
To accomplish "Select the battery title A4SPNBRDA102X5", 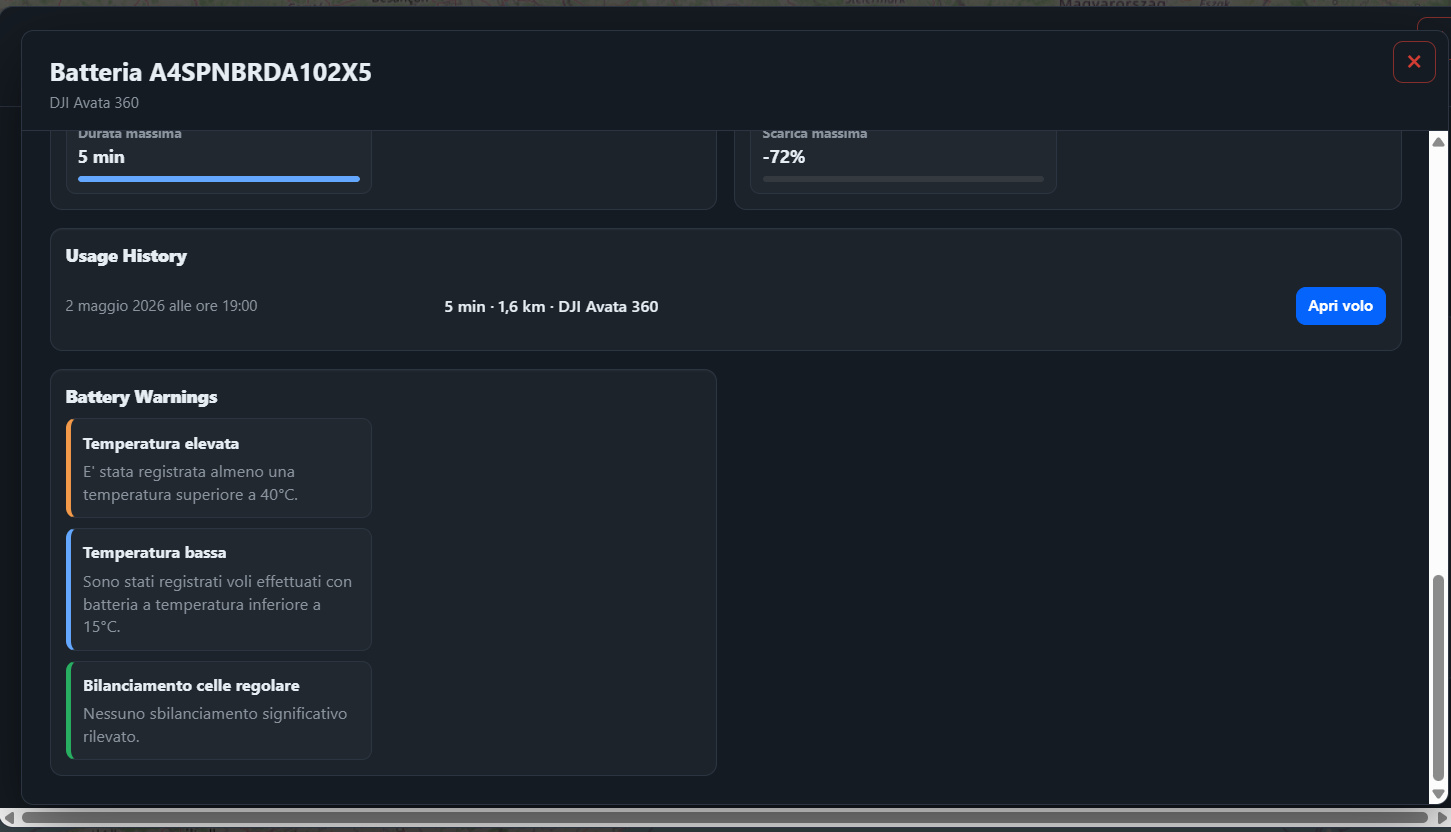I will click(x=260, y=73).
